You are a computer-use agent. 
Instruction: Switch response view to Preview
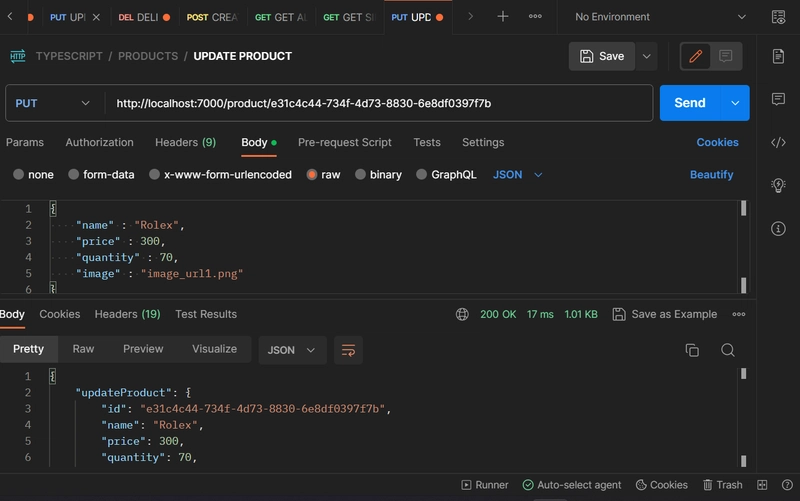tap(143, 349)
